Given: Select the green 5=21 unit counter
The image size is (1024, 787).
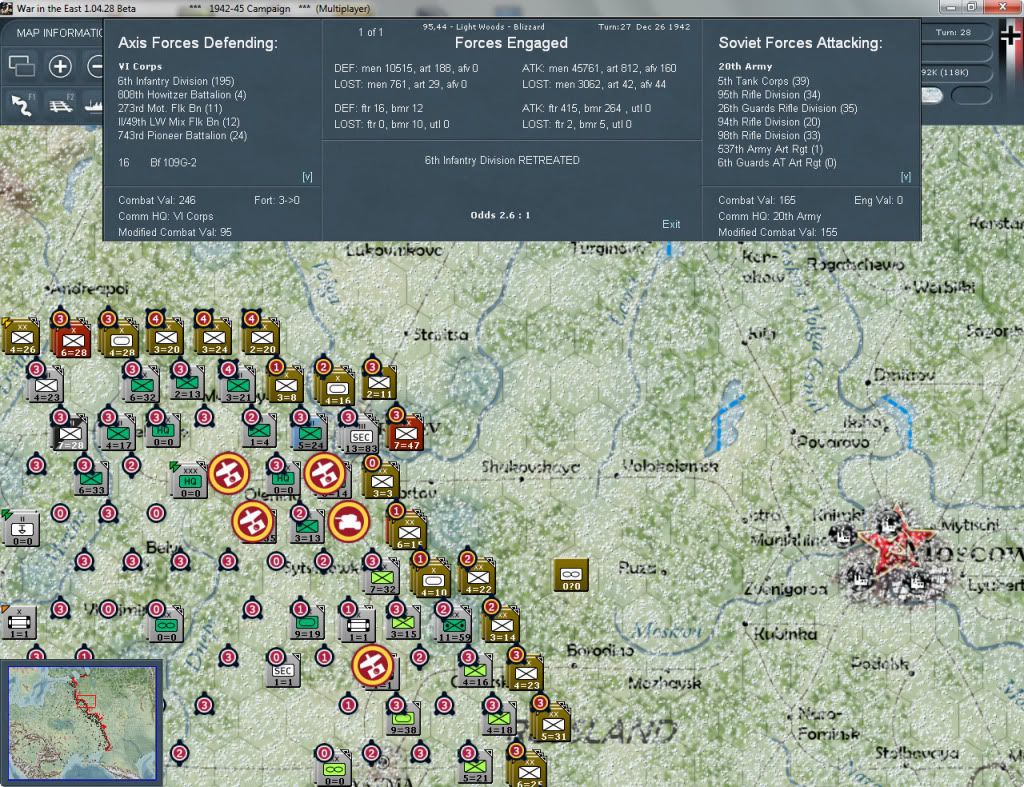Looking at the screenshot, I should click(475, 767).
